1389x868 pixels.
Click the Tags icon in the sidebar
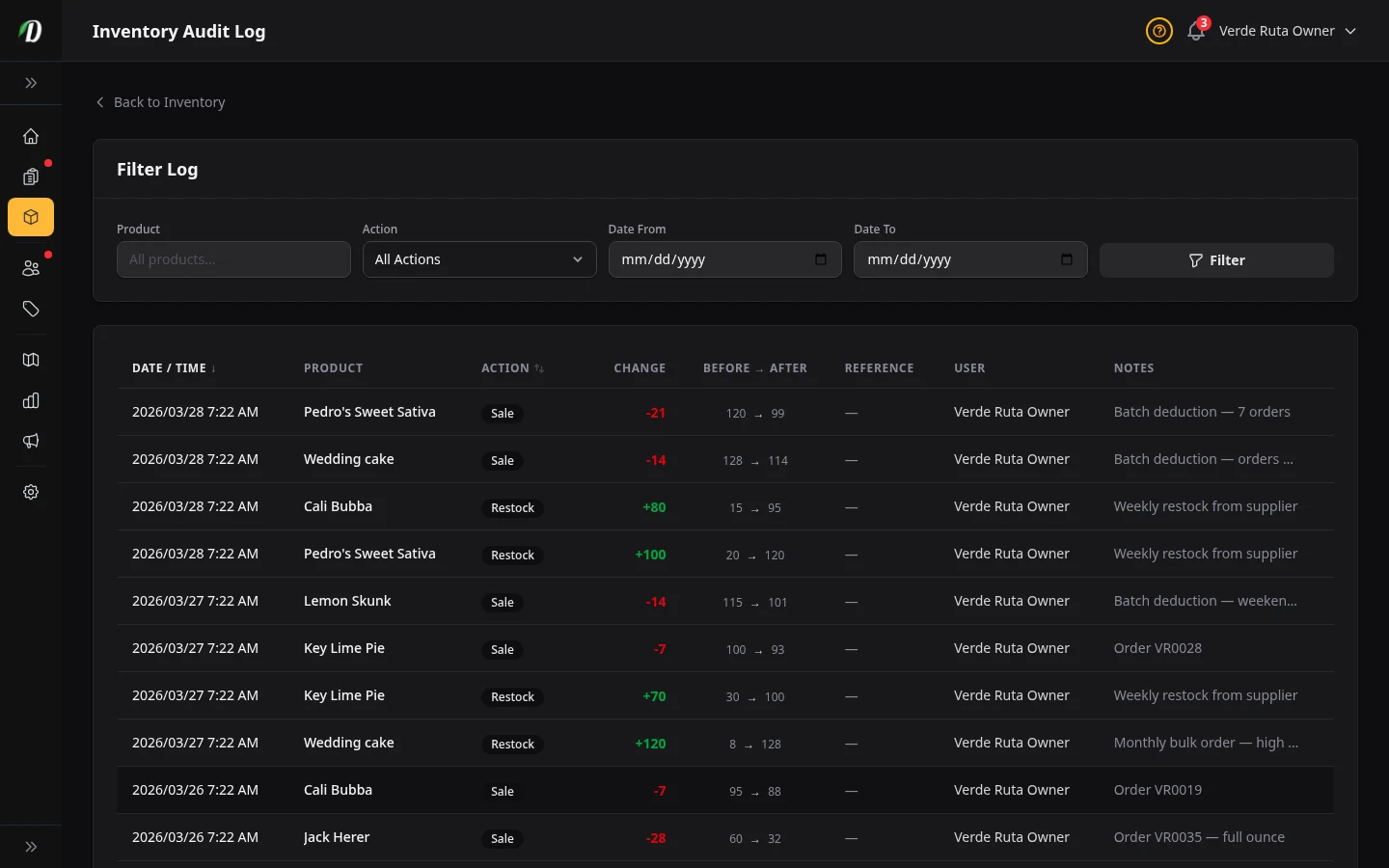[30, 309]
